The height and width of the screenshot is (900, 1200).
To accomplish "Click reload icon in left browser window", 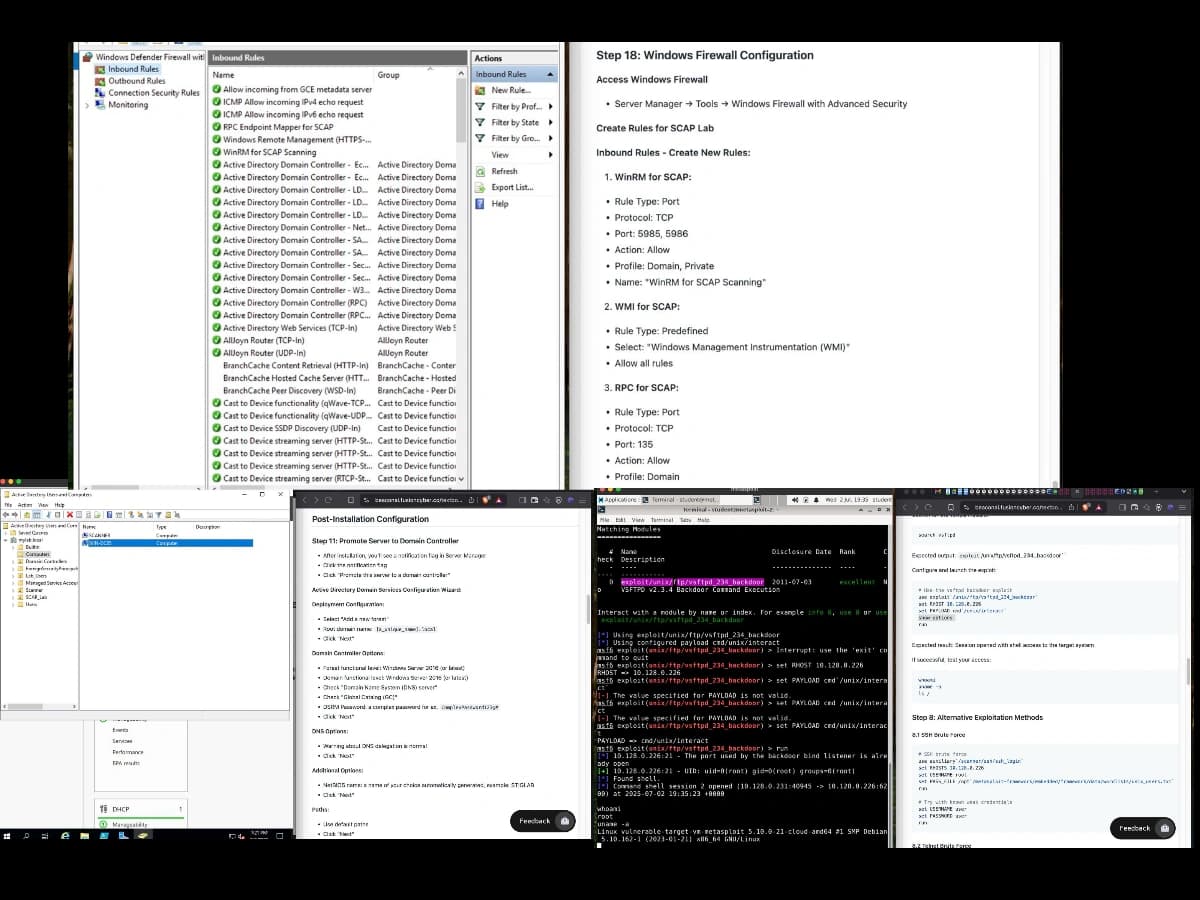I will (328, 500).
